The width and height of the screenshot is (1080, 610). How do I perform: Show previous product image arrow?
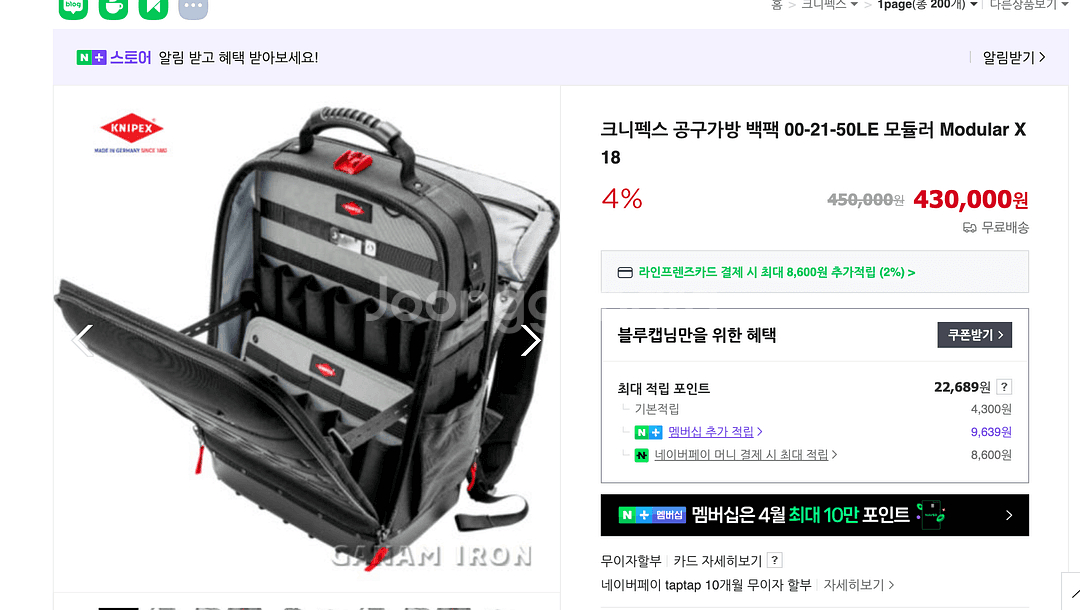point(83,340)
